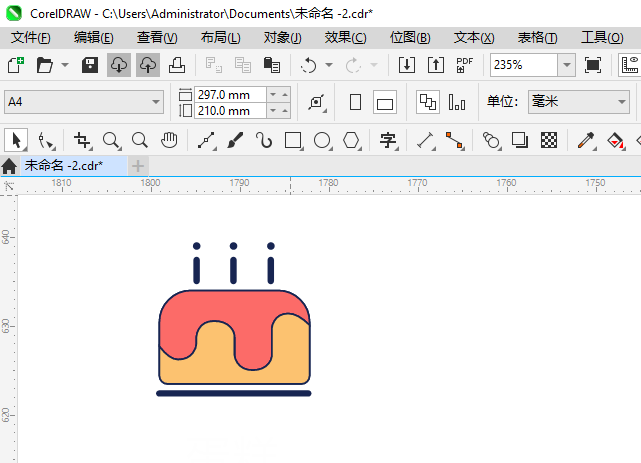Select the Text tool 字

388,141
